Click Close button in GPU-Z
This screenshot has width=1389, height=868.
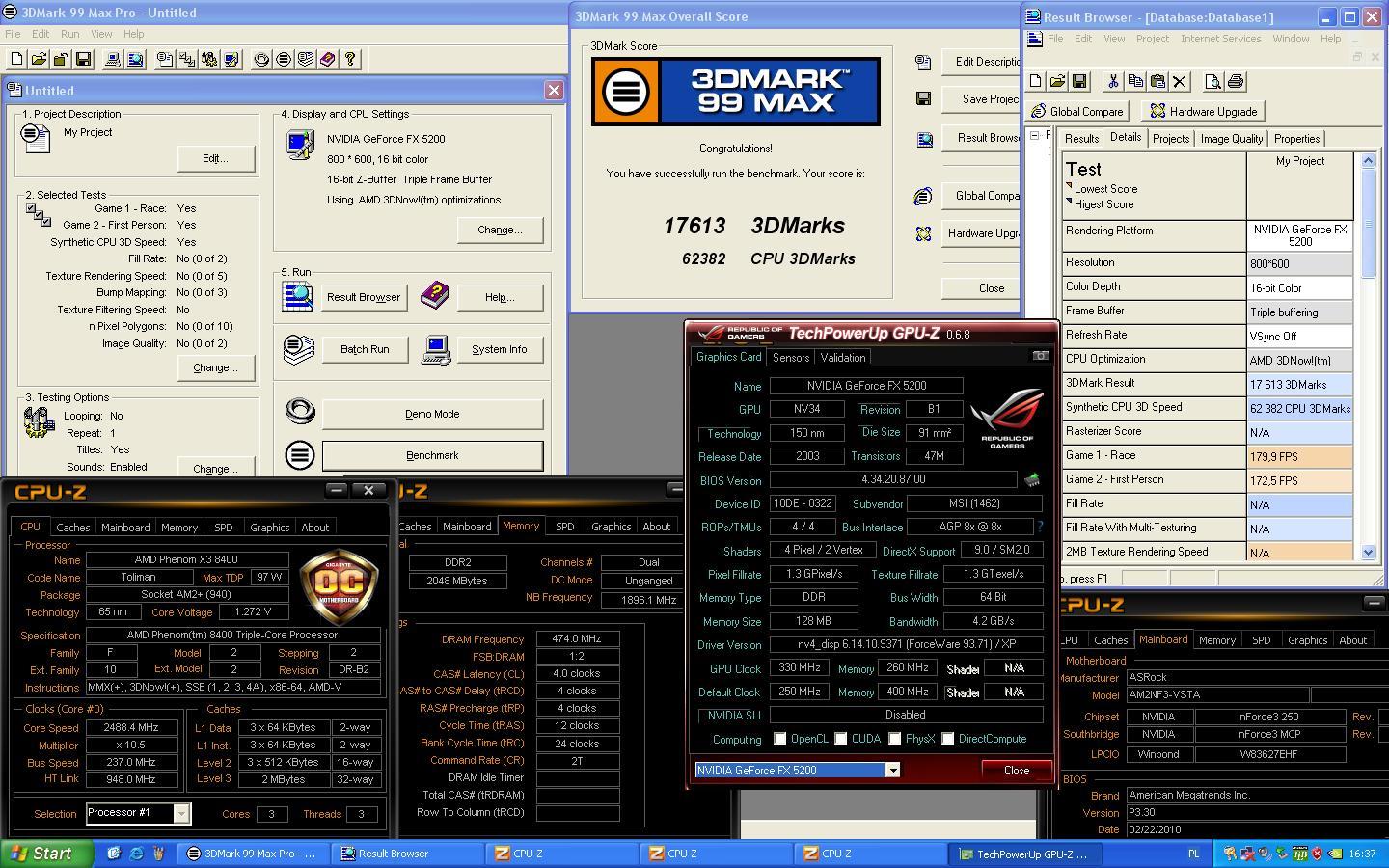(x=1017, y=771)
